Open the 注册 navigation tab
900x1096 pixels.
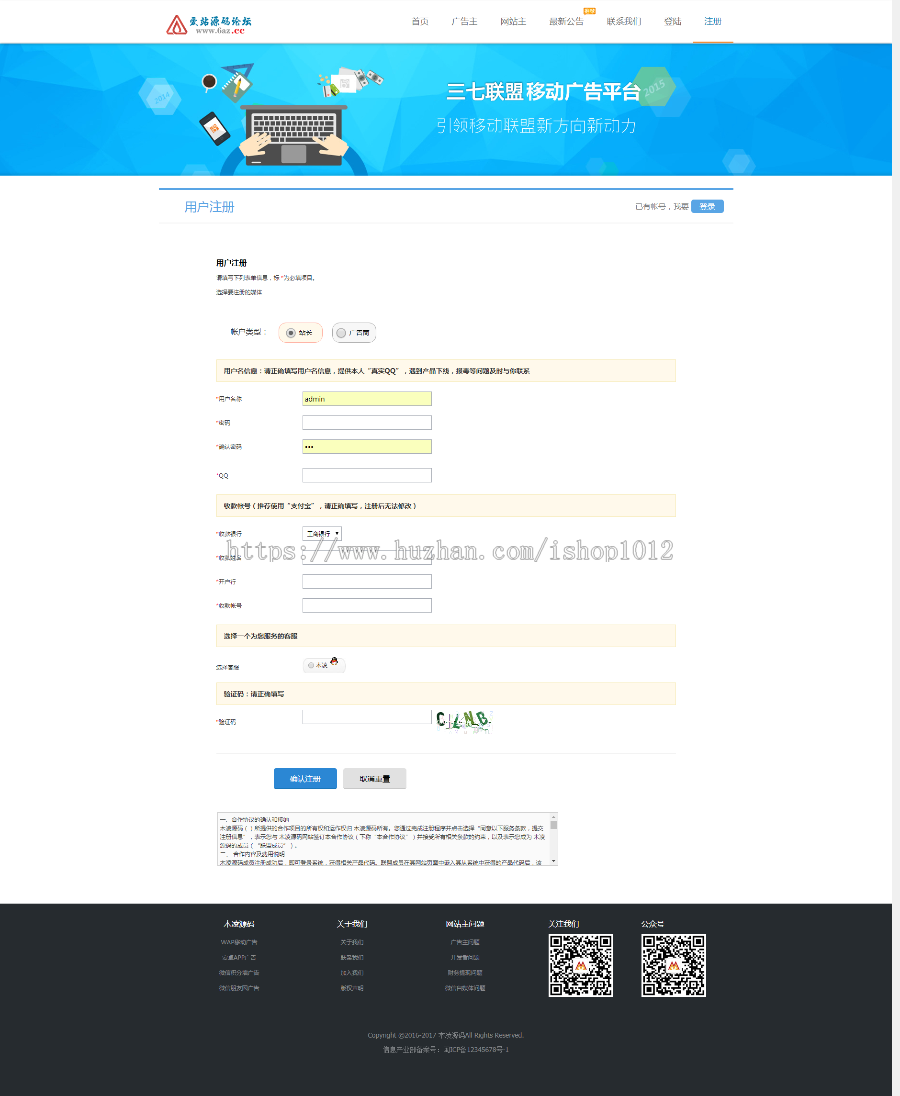[713, 22]
